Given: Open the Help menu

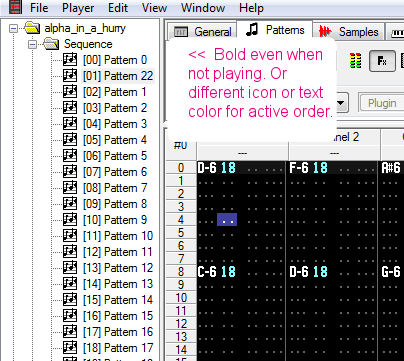Looking at the screenshot, I should click(251, 8).
